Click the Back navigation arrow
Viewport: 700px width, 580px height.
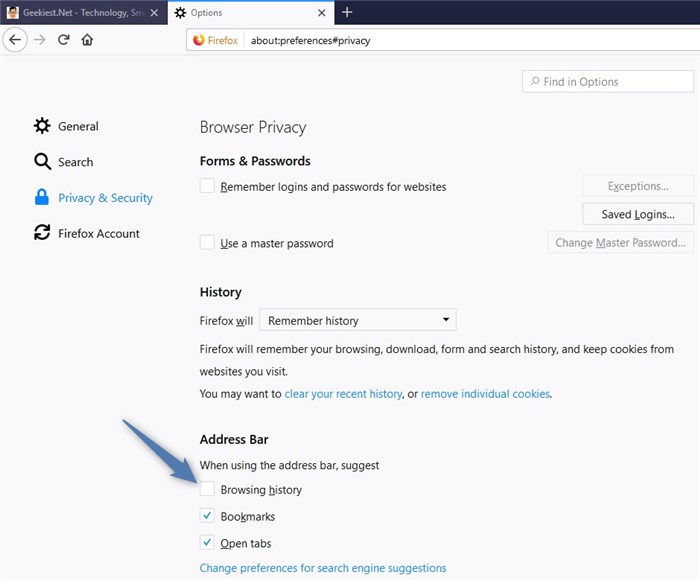coord(14,40)
